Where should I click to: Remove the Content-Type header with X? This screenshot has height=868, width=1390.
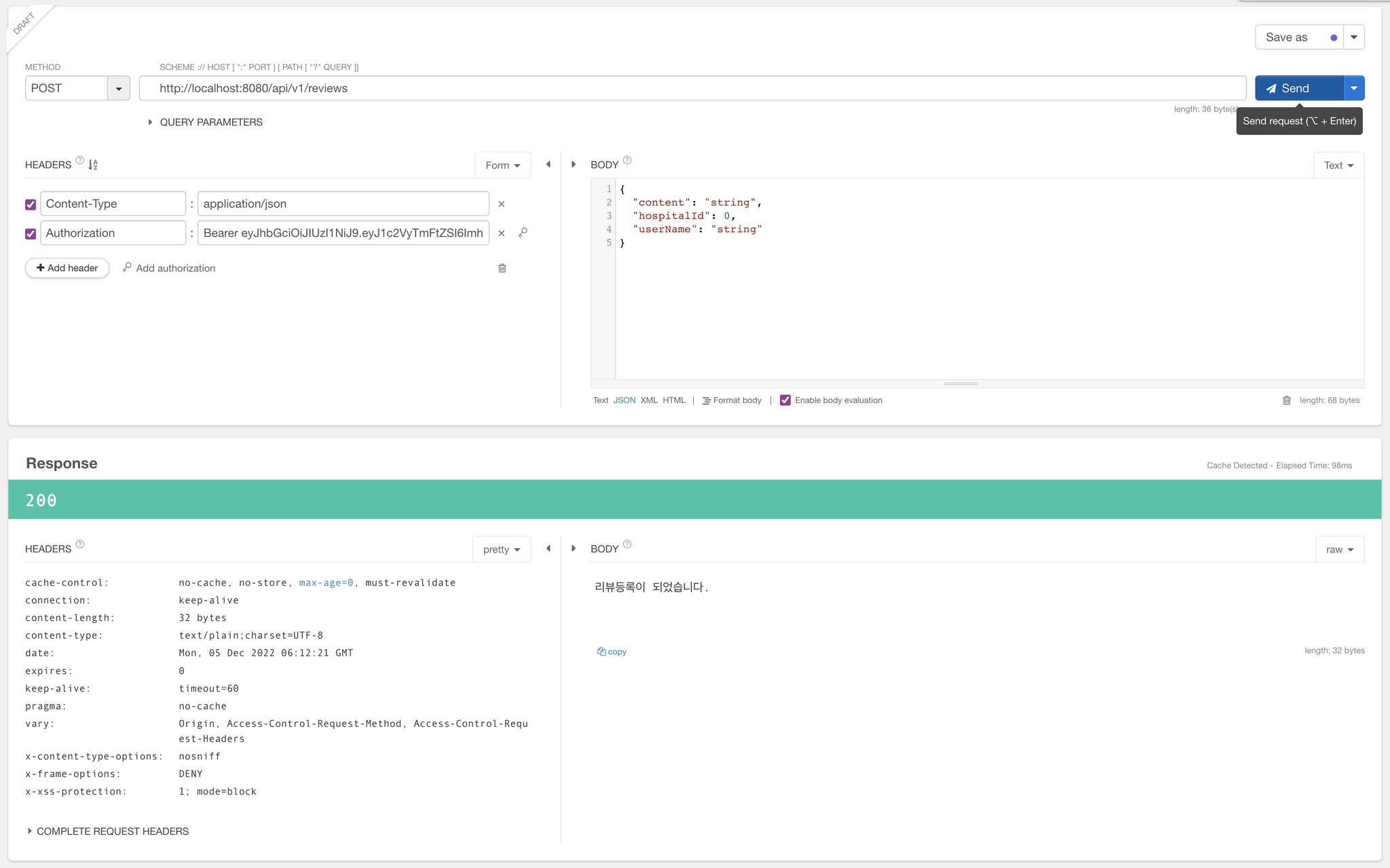point(502,204)
